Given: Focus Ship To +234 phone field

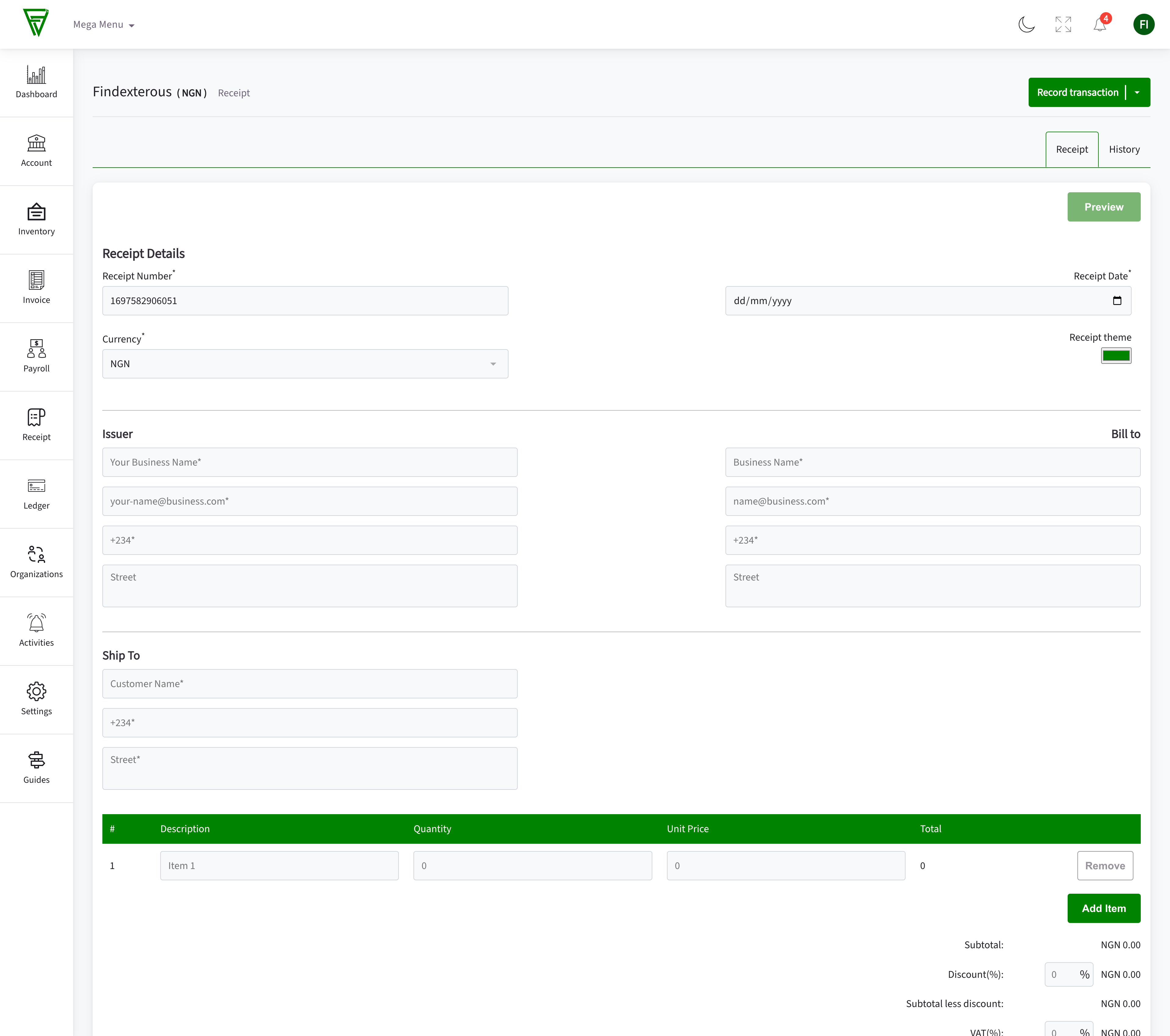Looking at the screenshot, I should click(x=310, y=723).
